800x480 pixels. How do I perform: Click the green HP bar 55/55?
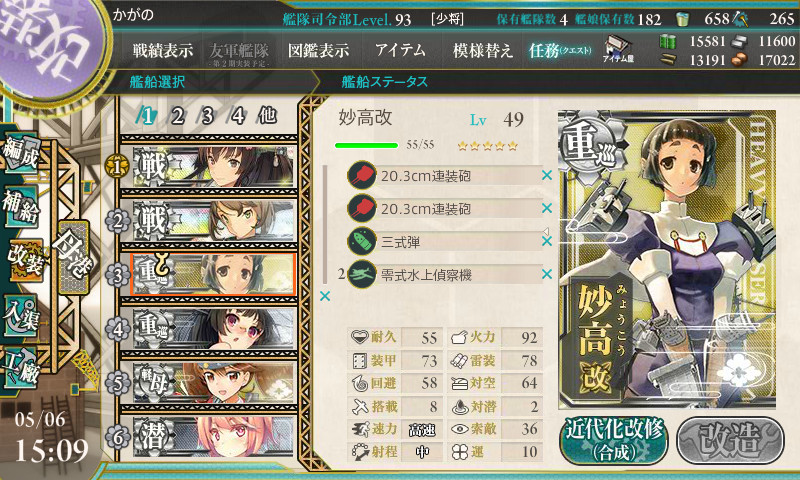coord(366,145)
